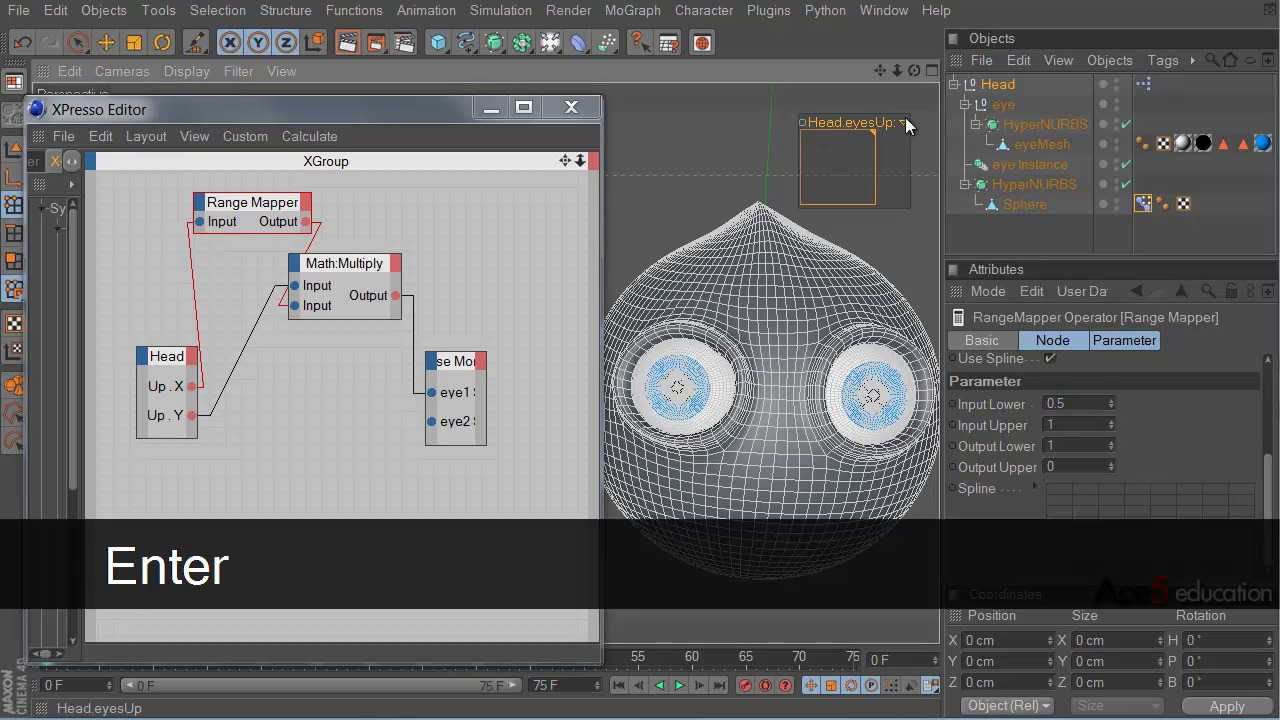1280x720 pixels.
Task: Disable the first HyperNURBS green checkmark
Action: click(x=1126, y=124)
